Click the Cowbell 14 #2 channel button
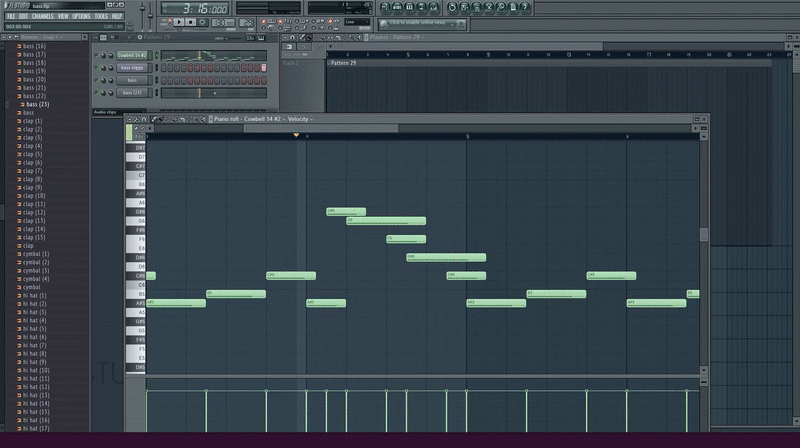The image size is (800, 448). [132, 55]
